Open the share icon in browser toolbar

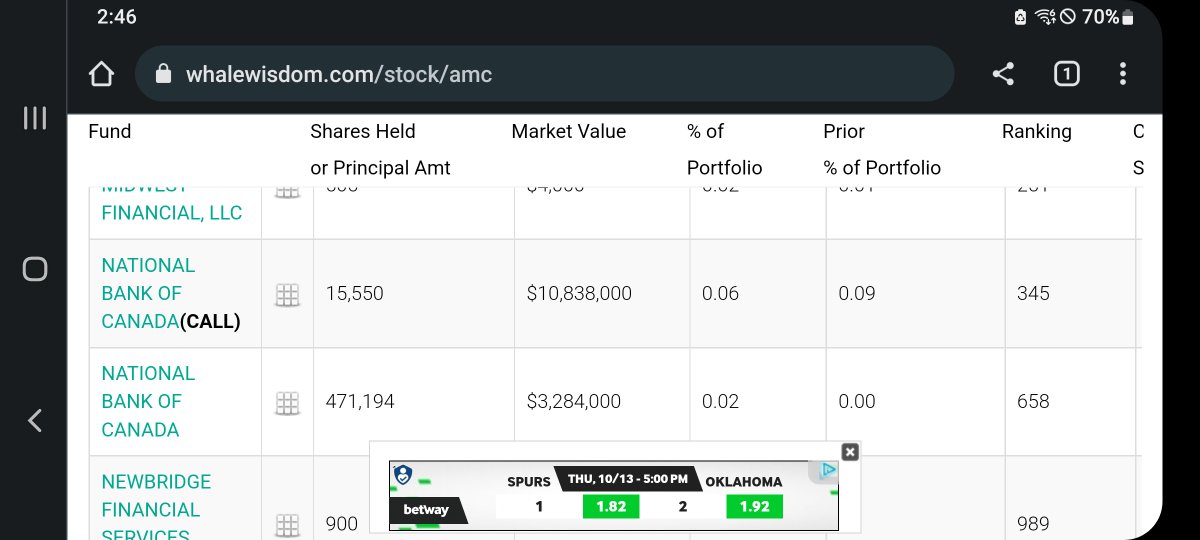tap(1003, 74)
